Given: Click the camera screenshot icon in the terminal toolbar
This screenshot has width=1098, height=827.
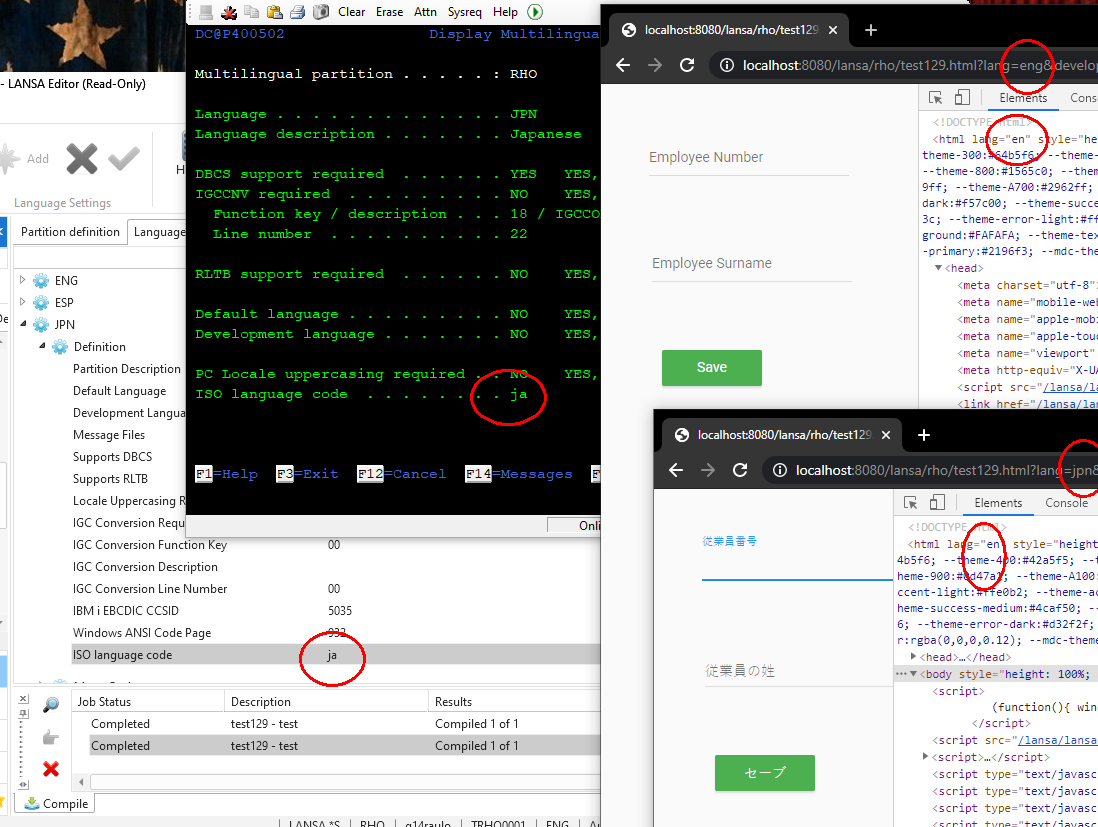Looking at the screenshot, I should [320, 12].
